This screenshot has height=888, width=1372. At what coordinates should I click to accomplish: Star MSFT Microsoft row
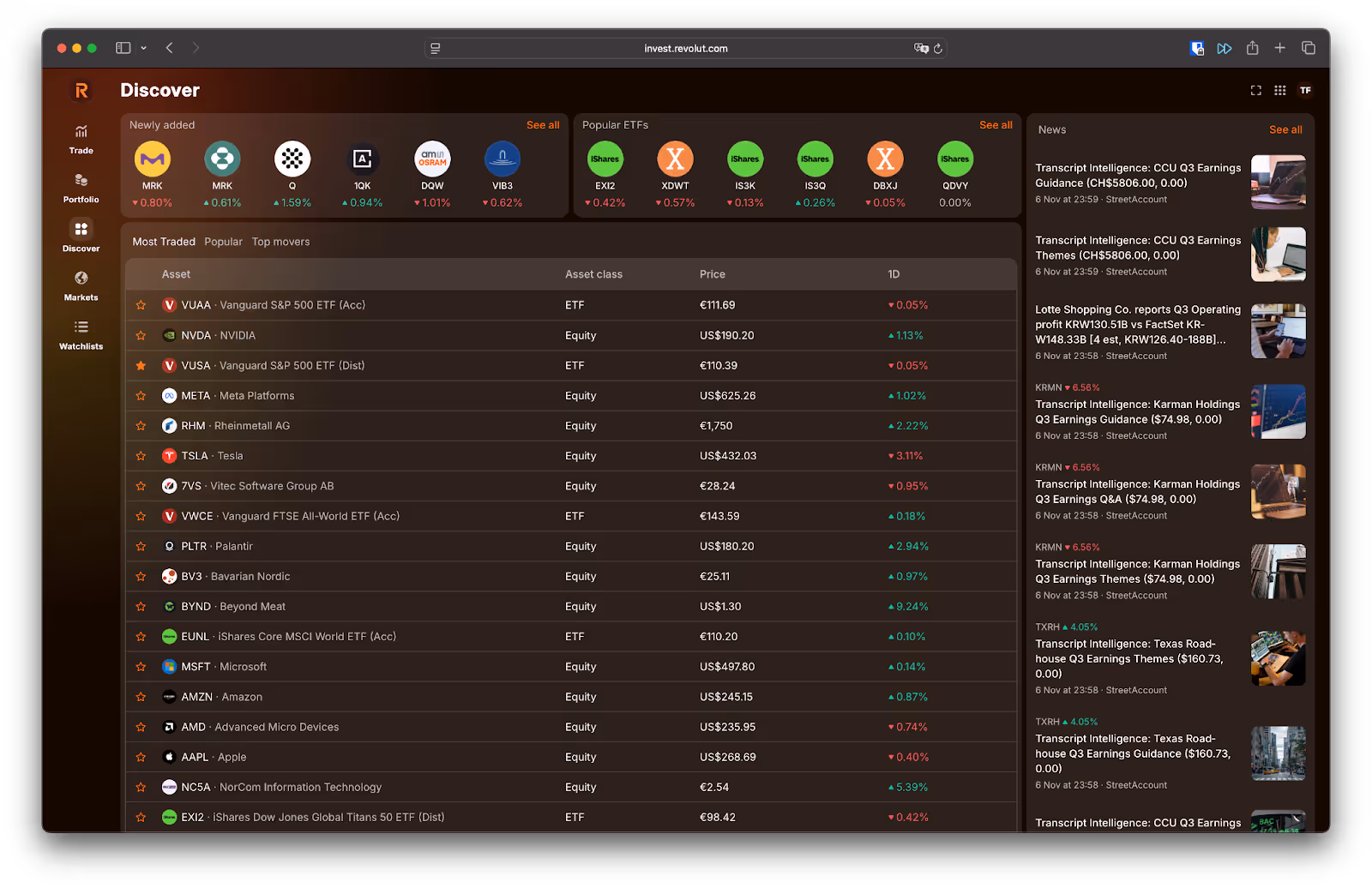pyautogui.click(x=141, y=667)
